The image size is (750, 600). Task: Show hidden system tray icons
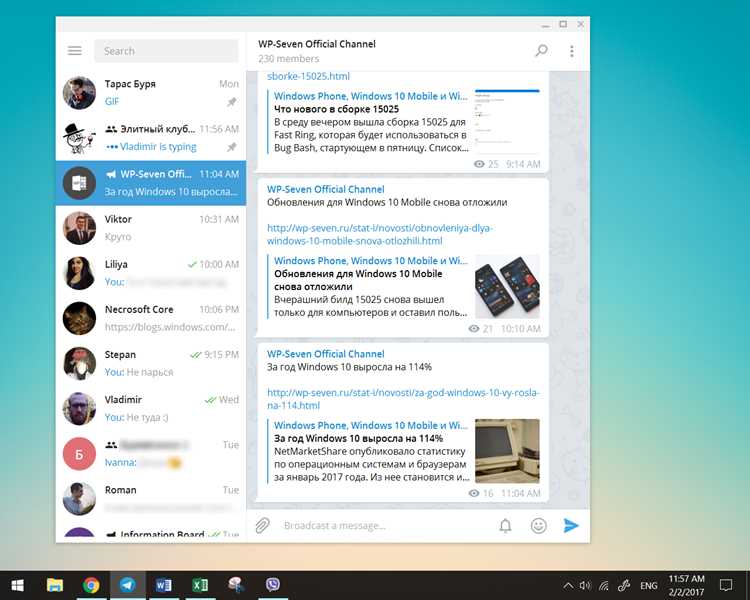point(567,586)
